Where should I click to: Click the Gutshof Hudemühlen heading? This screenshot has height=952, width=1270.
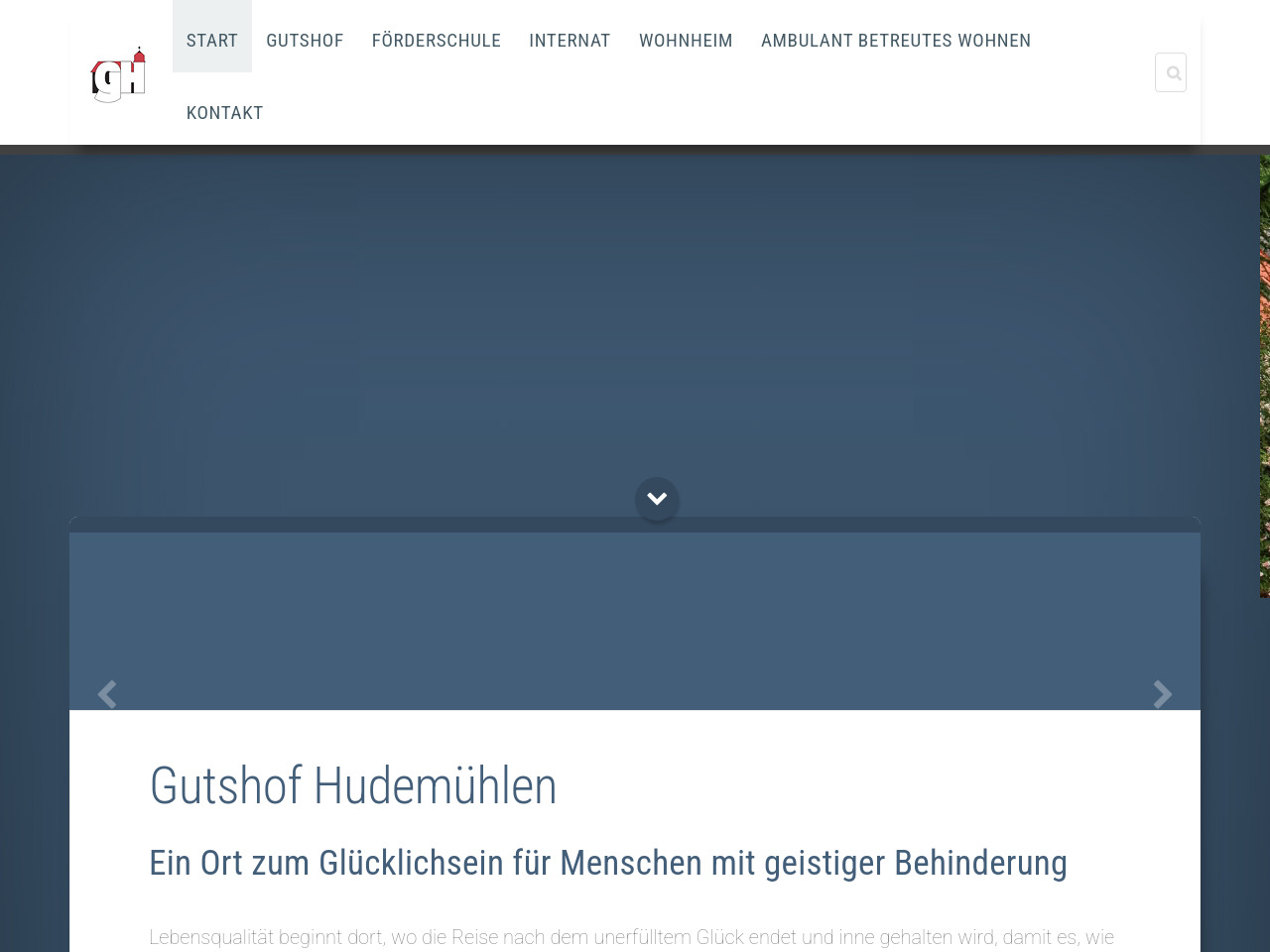tap(353, 786)
